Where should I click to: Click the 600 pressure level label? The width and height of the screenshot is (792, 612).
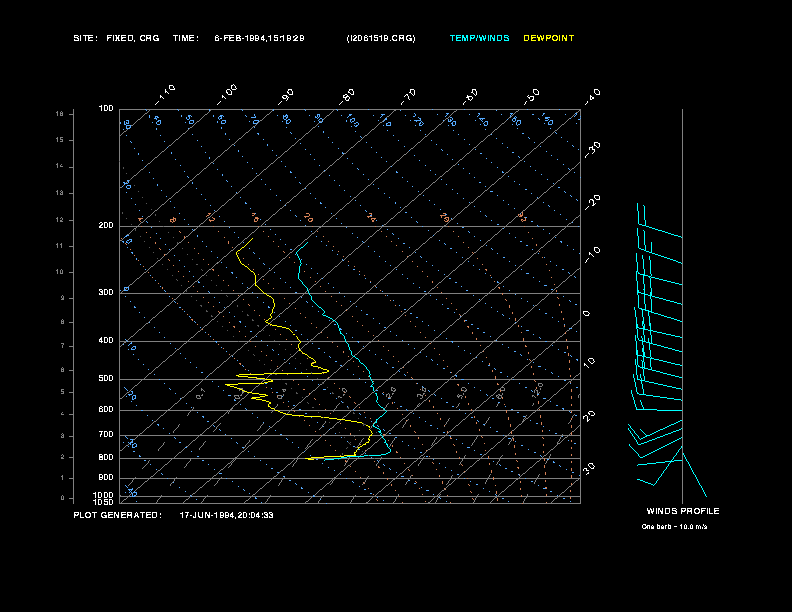pyautogui.click(x=106, y=410)
